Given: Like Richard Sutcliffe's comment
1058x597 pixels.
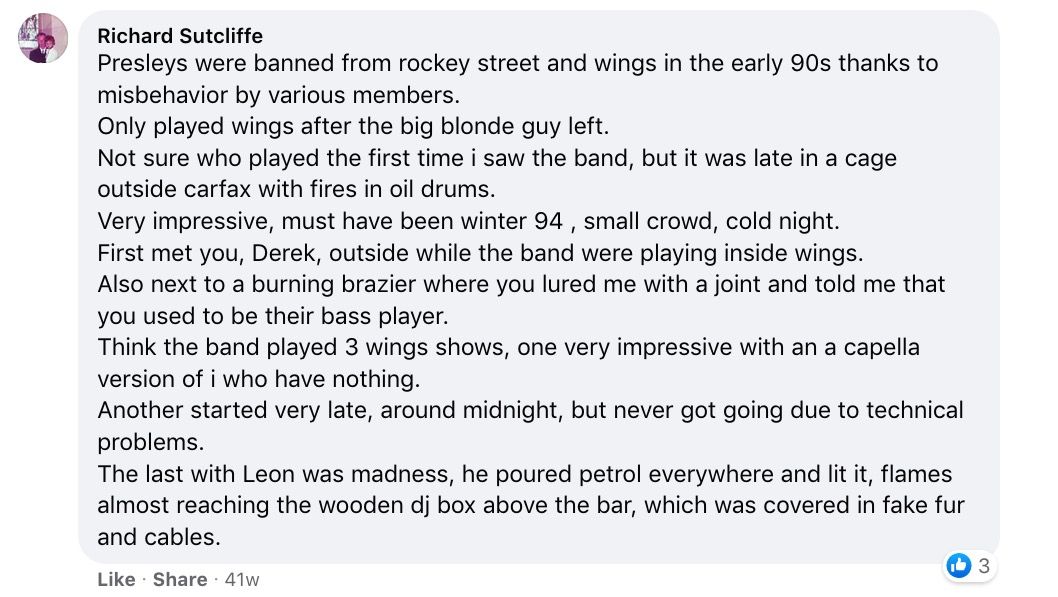Looking at the screenshot, I should click(116, 579).
